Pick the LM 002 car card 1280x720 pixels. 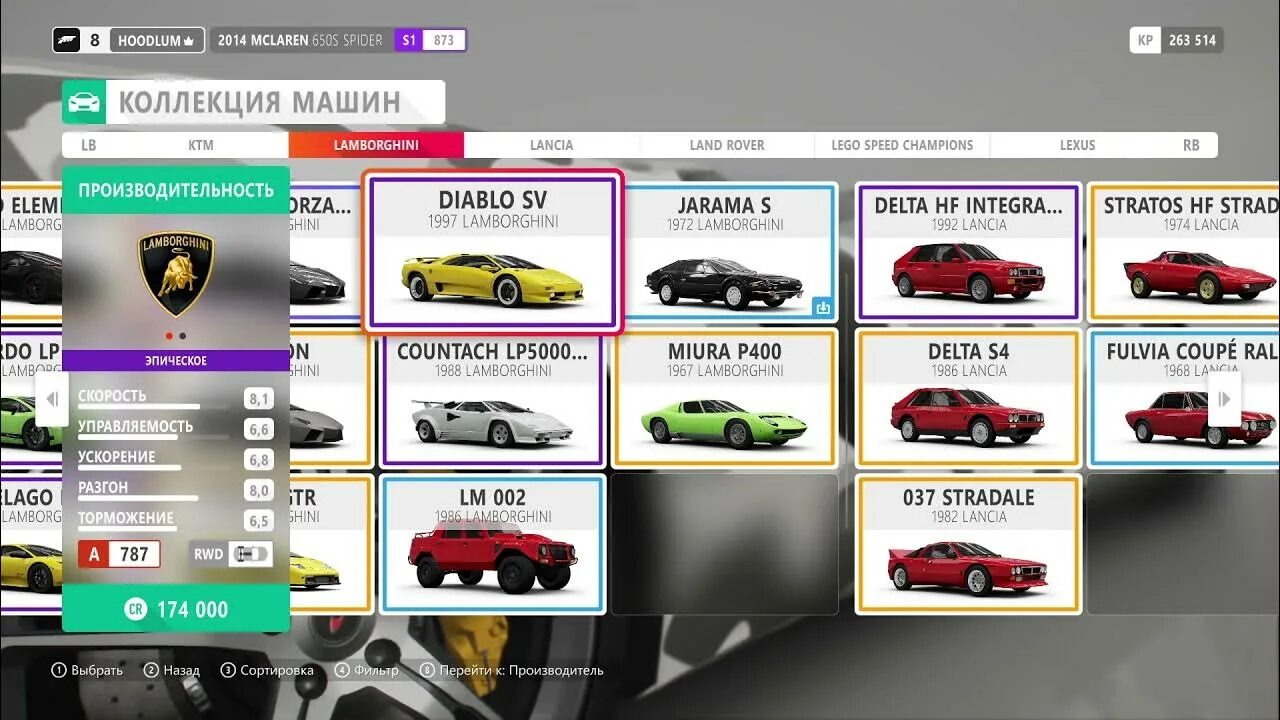492,544
